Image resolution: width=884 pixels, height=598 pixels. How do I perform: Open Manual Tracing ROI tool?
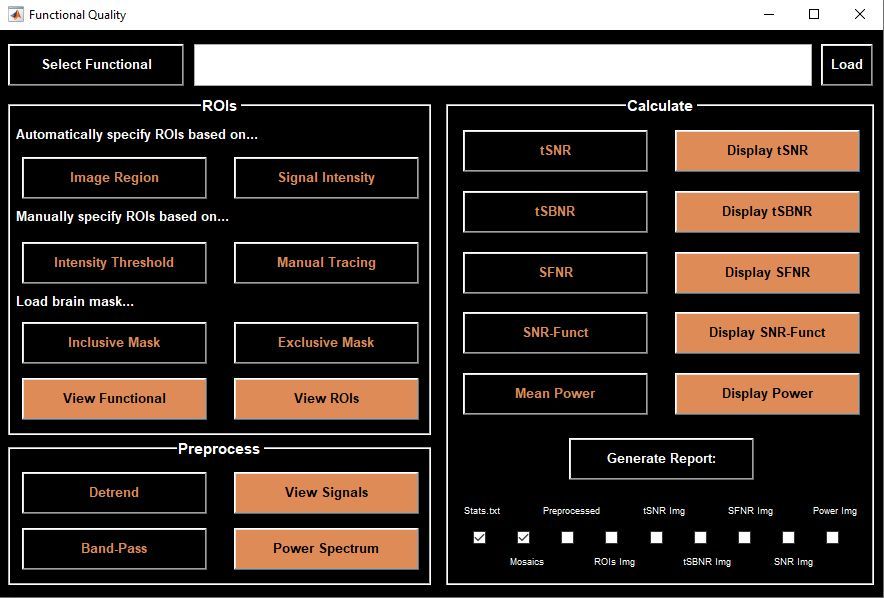[x=326, y=263]
